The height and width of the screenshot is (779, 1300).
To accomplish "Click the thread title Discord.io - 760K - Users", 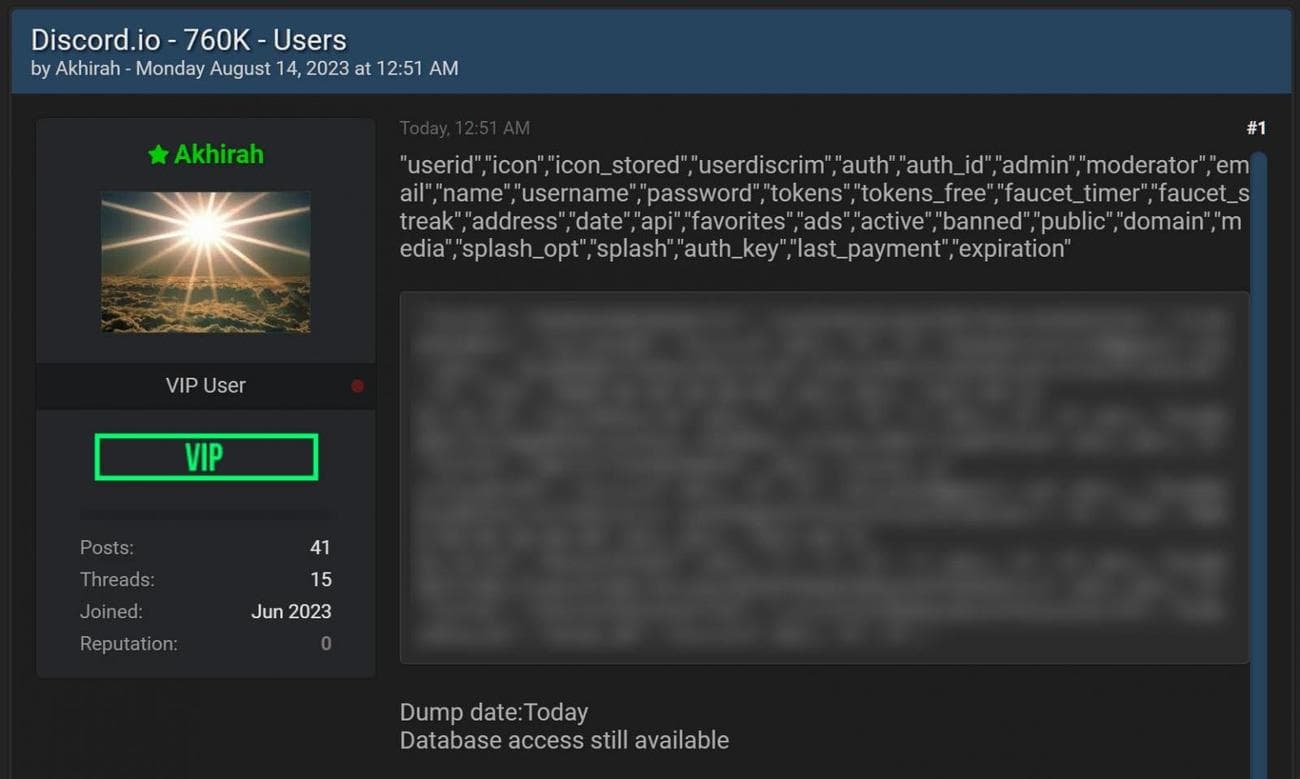I will click(x=188, y=39).
